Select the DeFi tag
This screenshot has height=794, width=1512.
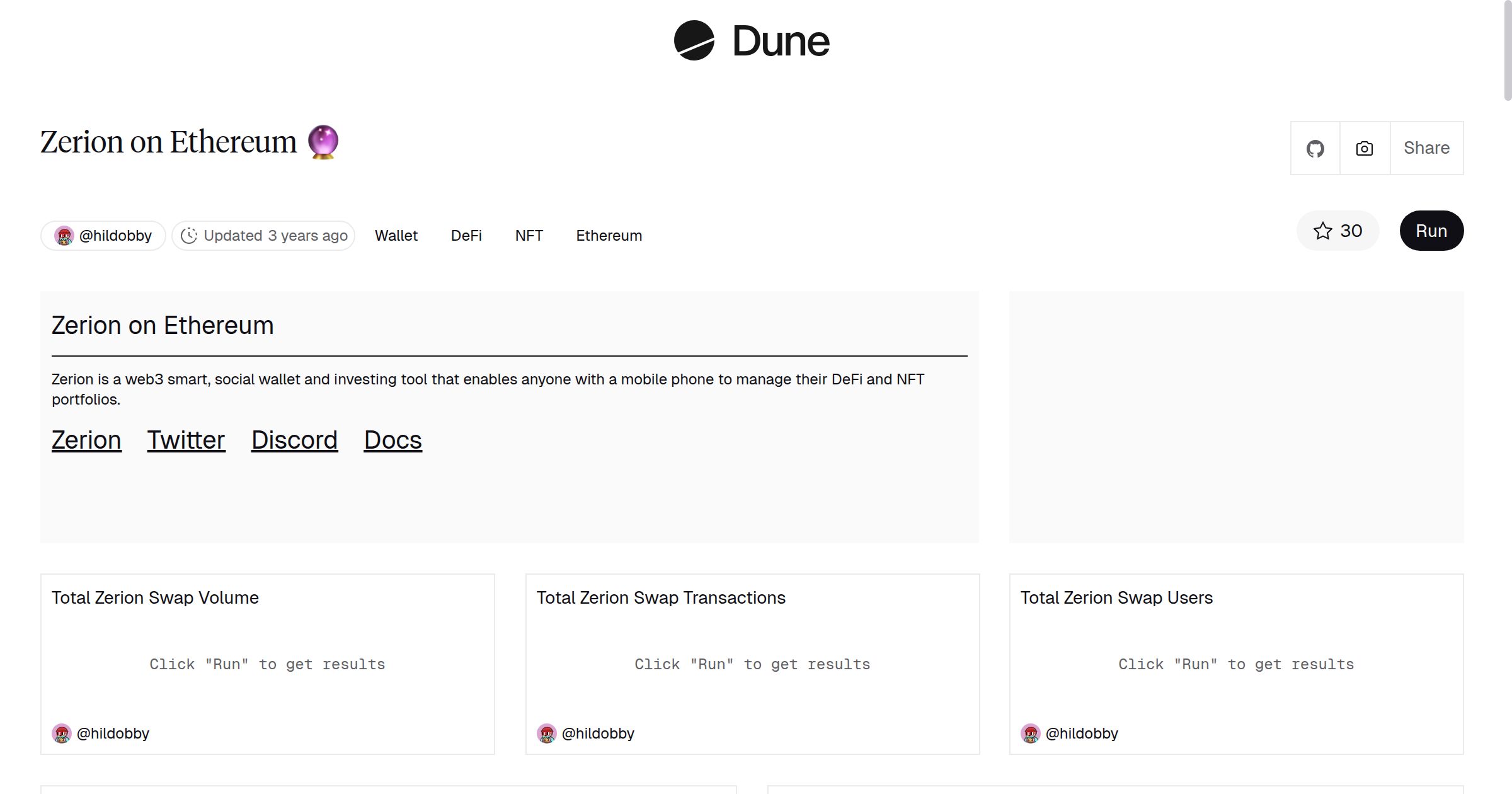point(466,236)
